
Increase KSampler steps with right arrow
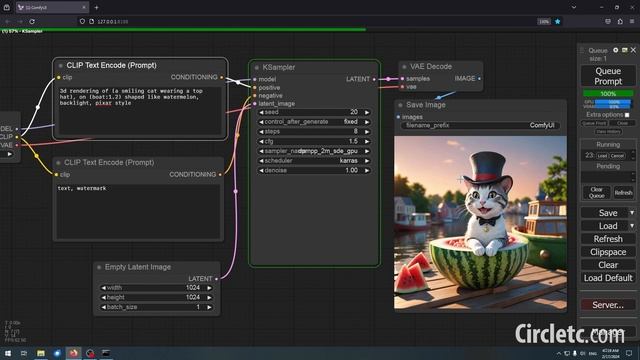click(x=367, y=131)
